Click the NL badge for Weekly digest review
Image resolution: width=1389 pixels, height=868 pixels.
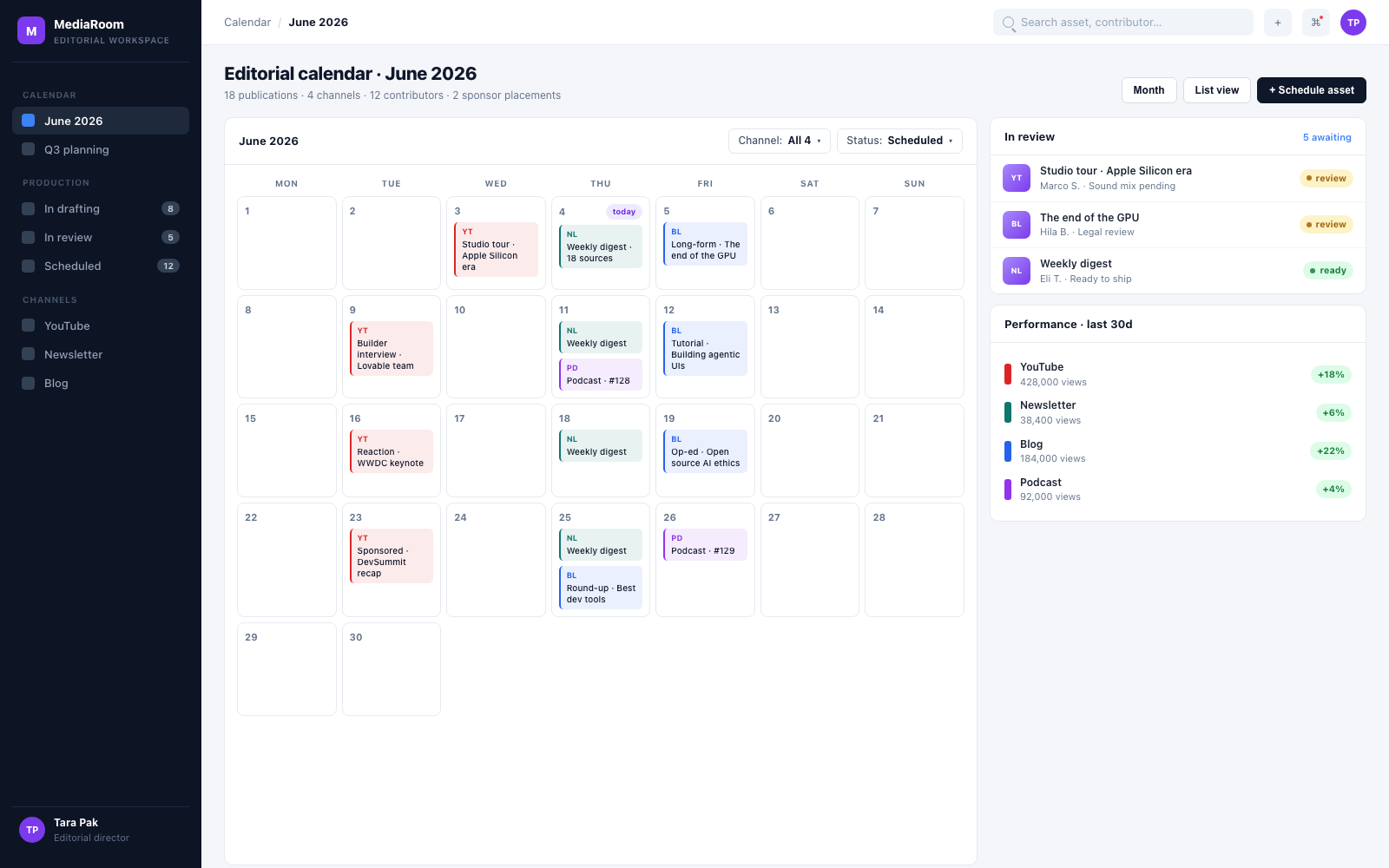tap(1017, 271)
